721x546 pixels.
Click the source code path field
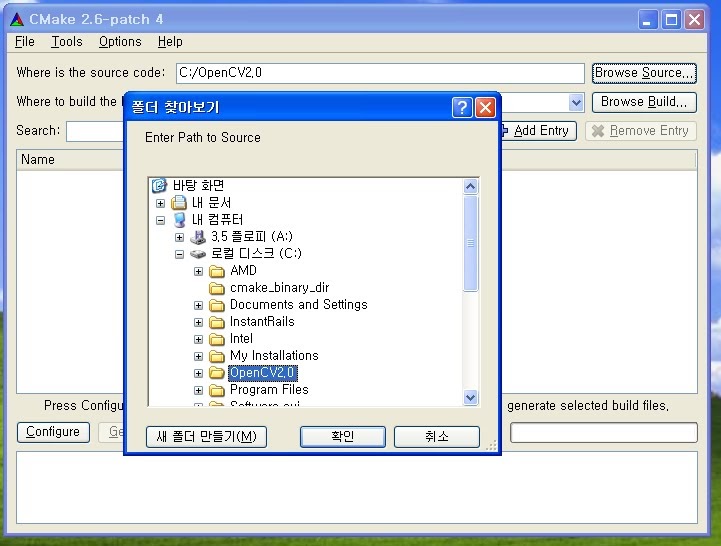[x=380, y=73]
